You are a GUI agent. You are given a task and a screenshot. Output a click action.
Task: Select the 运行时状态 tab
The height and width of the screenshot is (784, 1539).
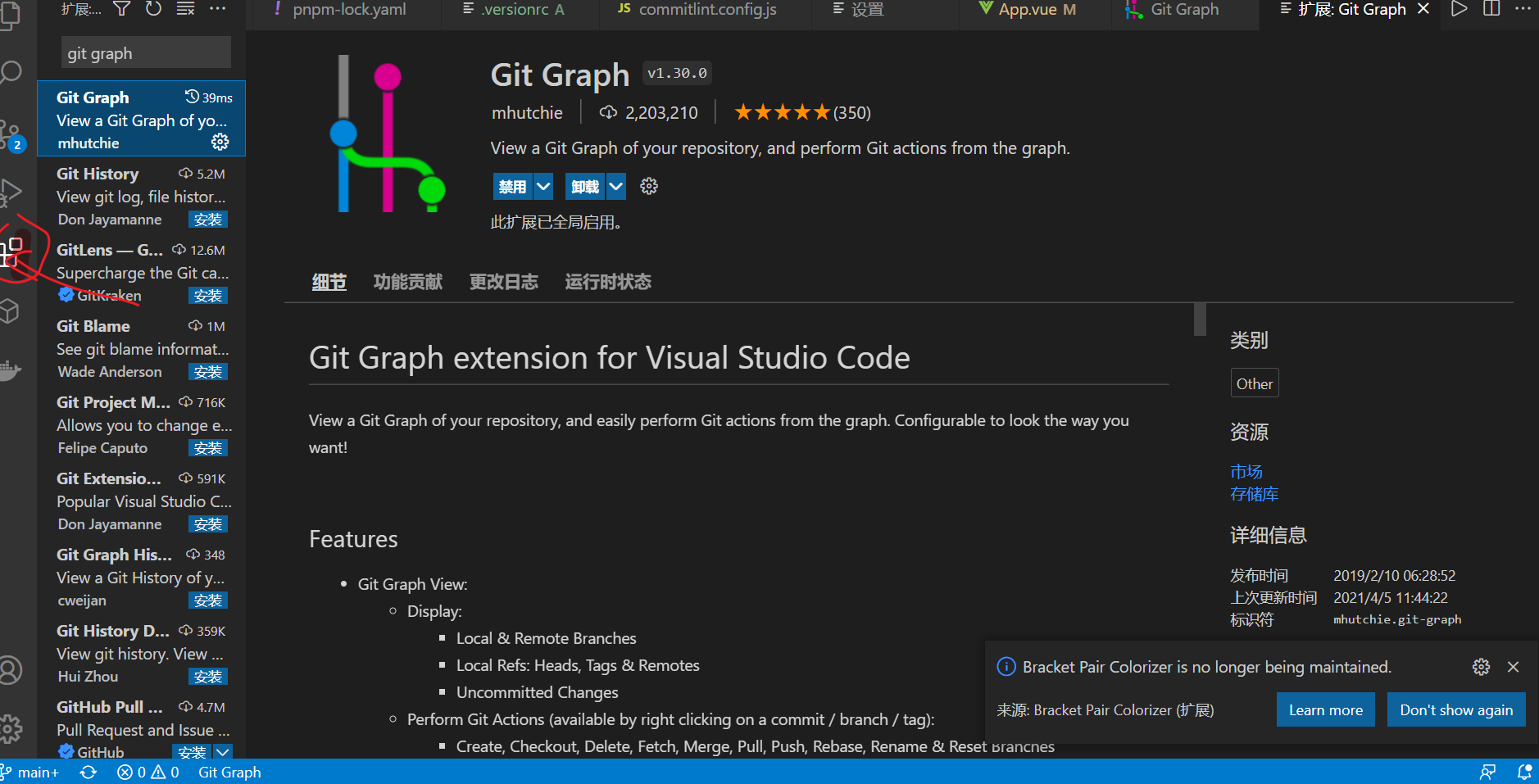pyautogui.click(x=607, y=282)
